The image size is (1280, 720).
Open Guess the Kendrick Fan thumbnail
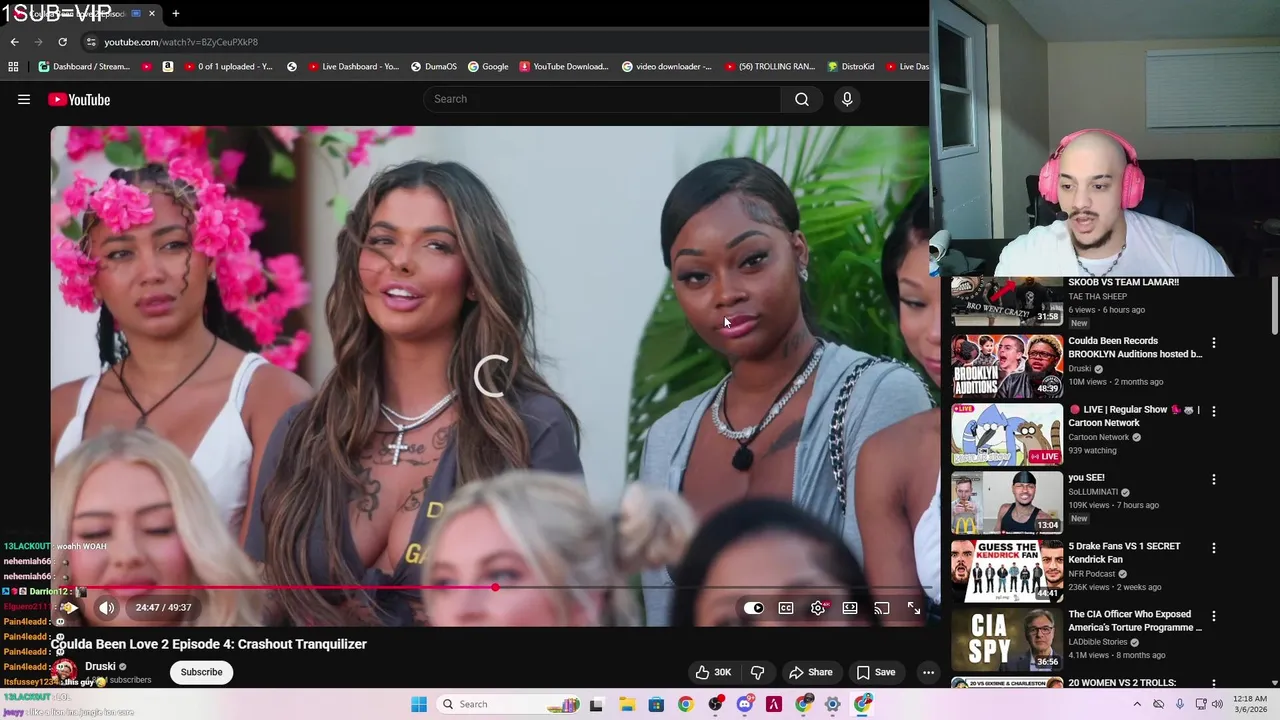[1007, 571]
